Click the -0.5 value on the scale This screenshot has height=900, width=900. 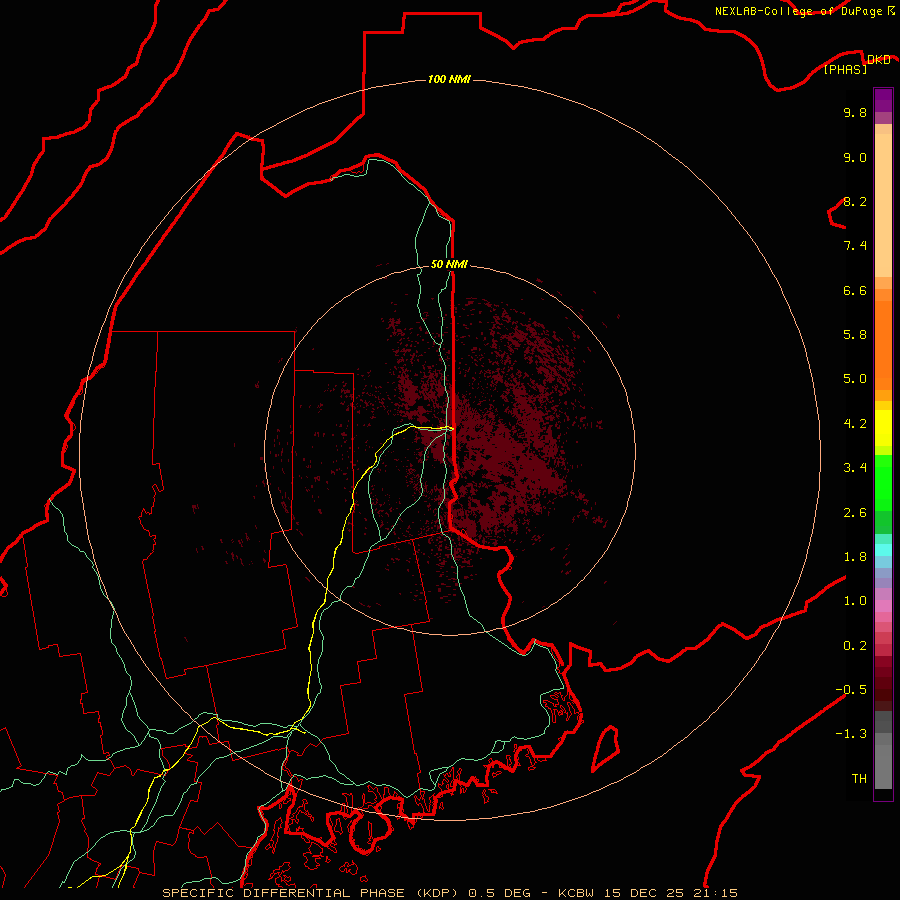[x=851, y=690]
